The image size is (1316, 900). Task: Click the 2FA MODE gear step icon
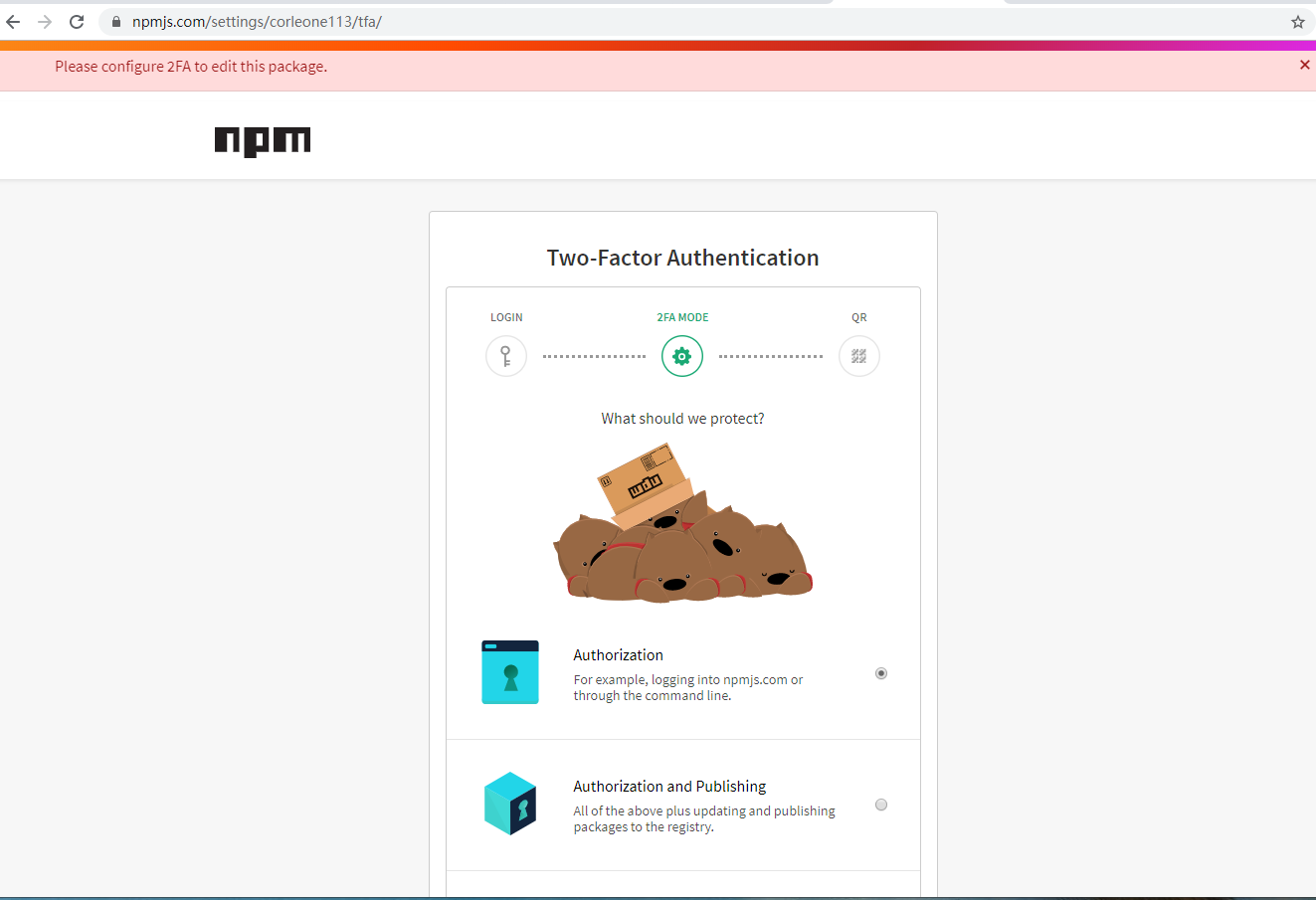[682, 356]
